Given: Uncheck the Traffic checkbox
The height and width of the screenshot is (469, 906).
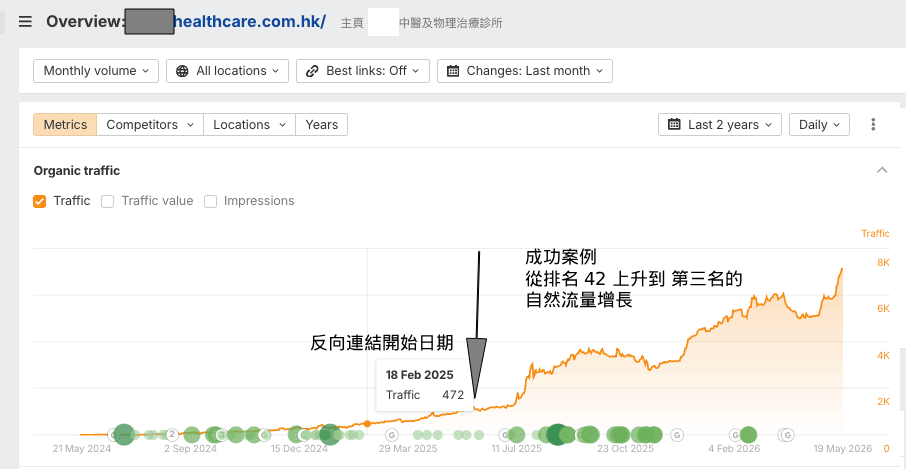Looking at the screenshot, I should pyautogui.click(x=40, y=202).
